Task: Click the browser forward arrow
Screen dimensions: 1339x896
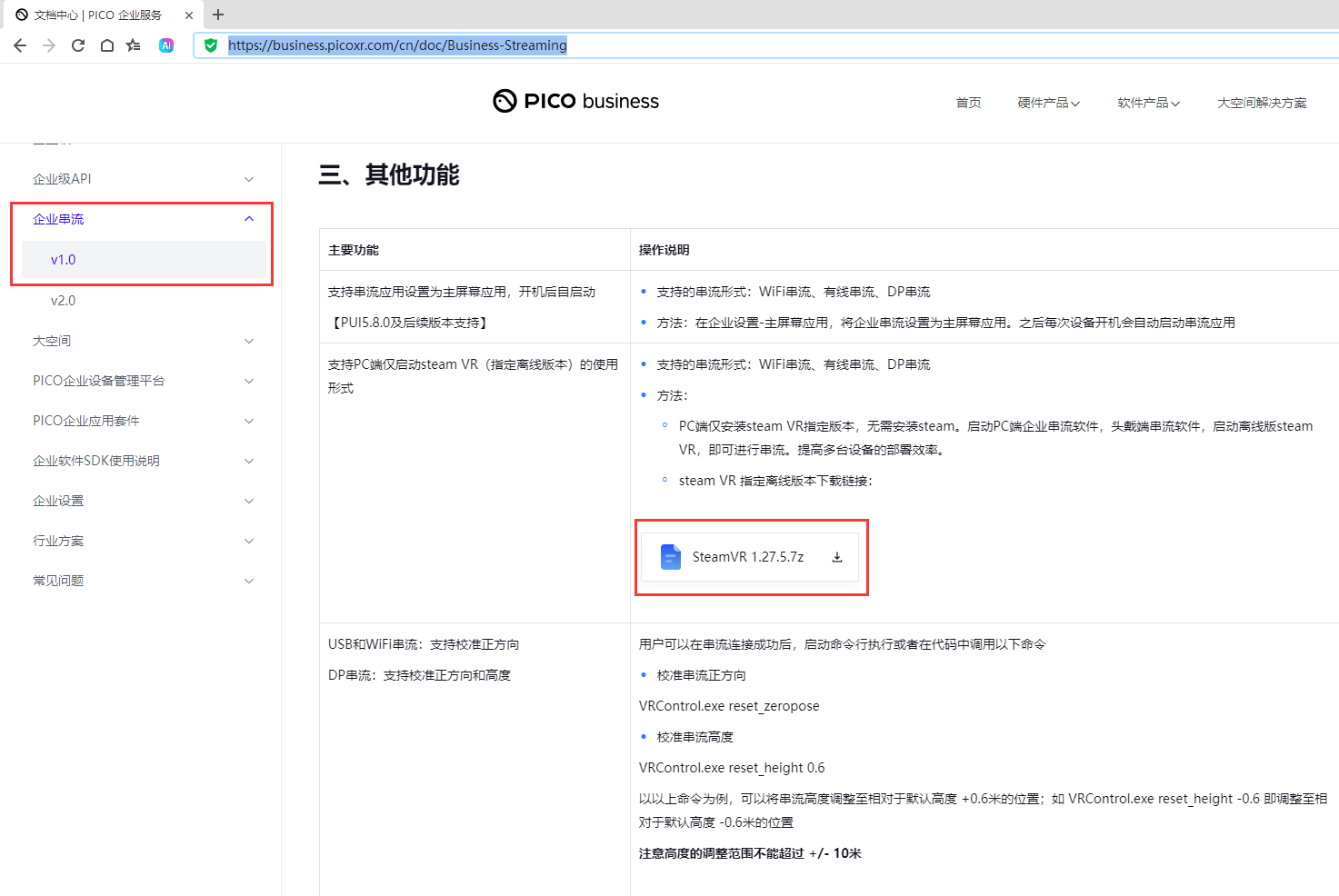Action: pos(49,45)
